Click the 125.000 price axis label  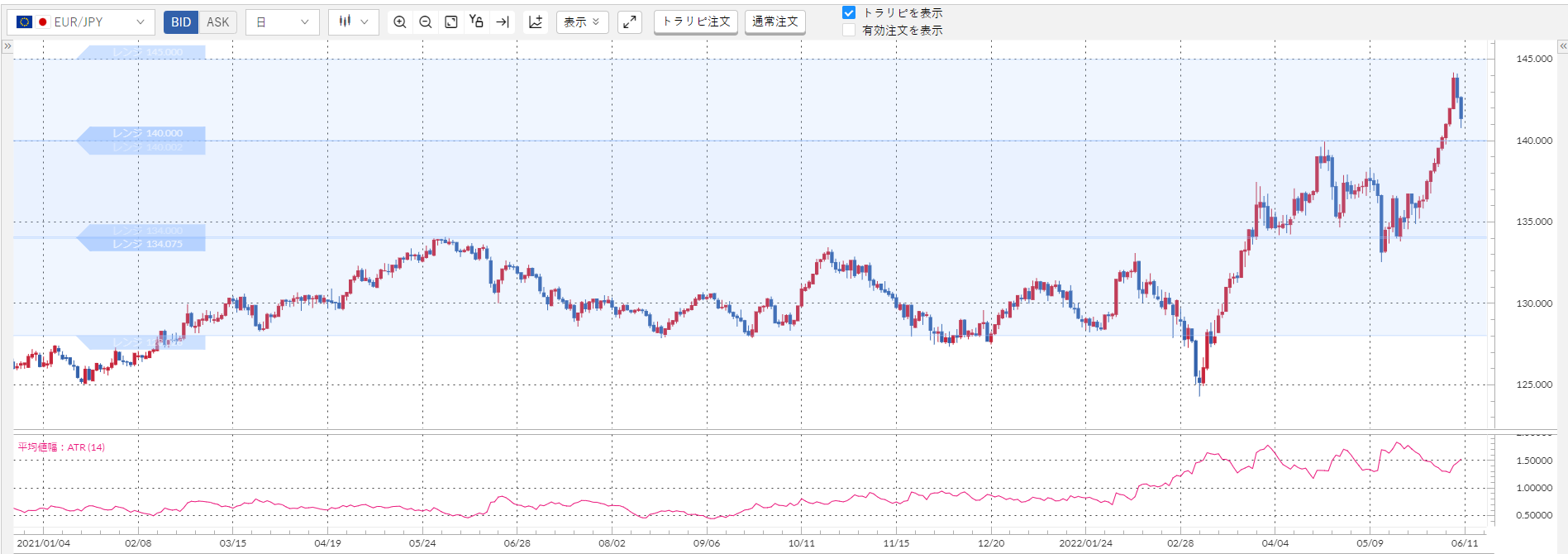point(1534,384)
